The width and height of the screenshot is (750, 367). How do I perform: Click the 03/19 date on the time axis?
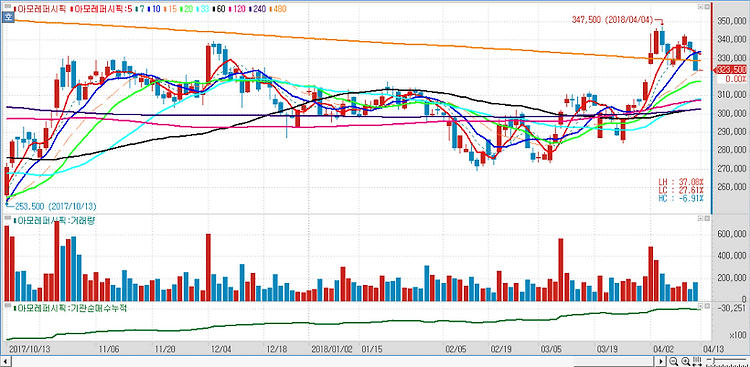click(606, 349)
